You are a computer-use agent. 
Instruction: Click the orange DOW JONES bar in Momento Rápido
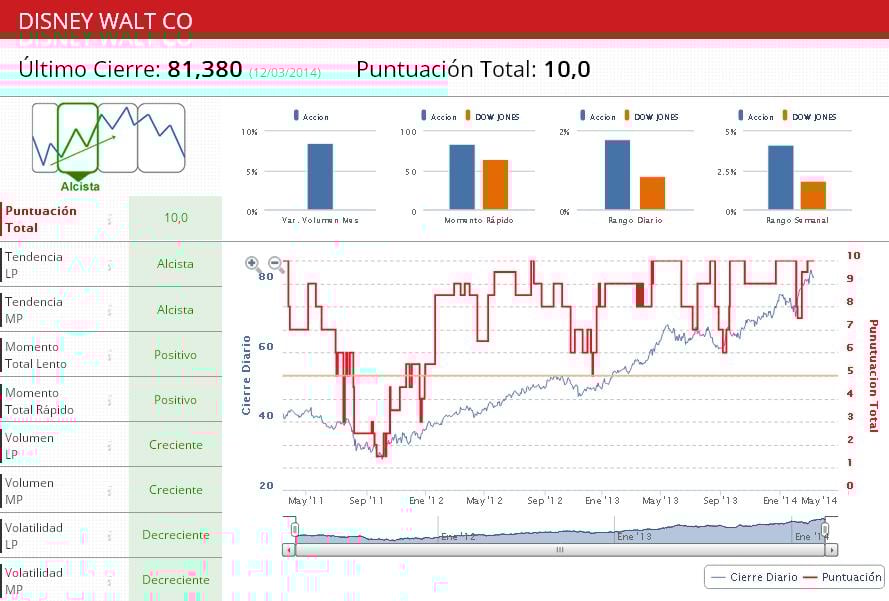[496, 185]
